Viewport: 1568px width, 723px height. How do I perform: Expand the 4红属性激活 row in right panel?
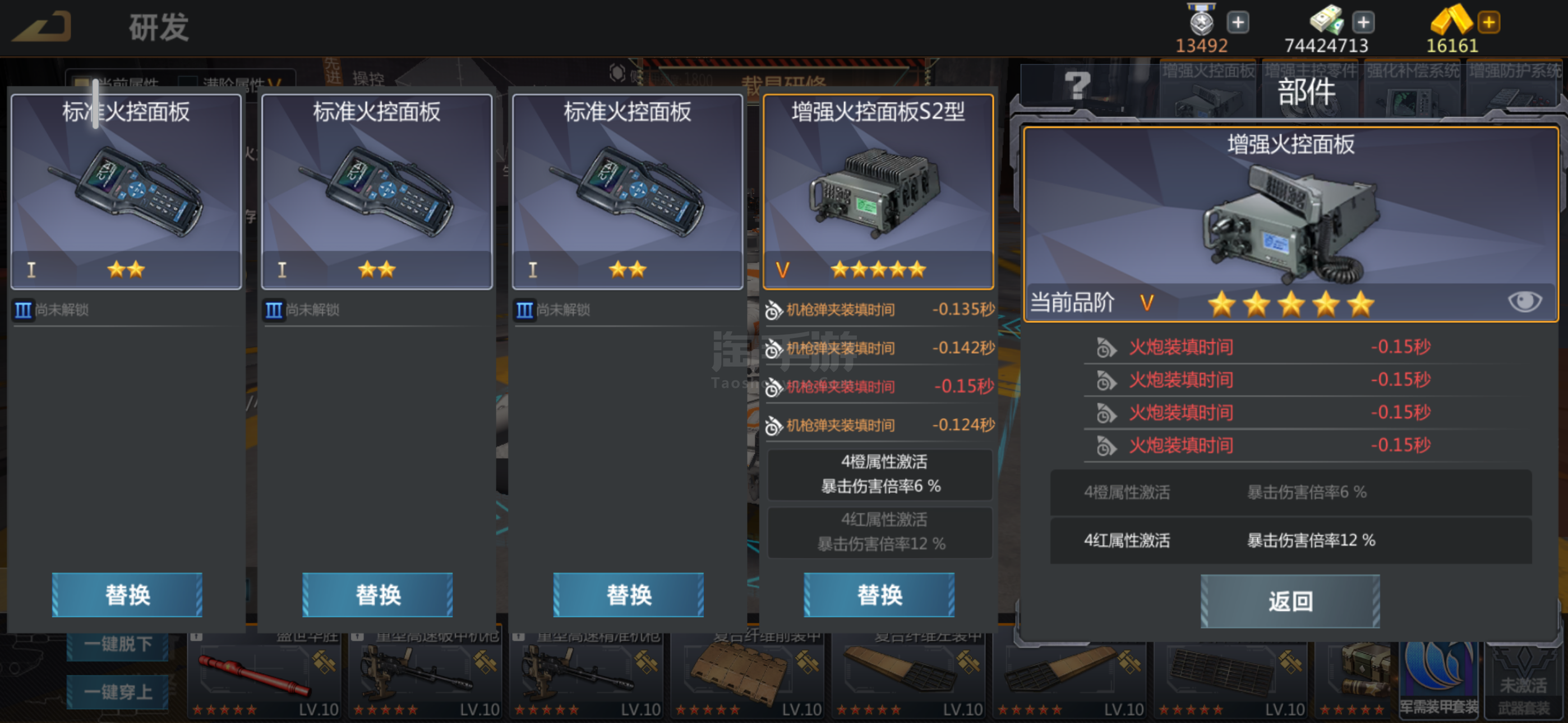coord(1290,540)
